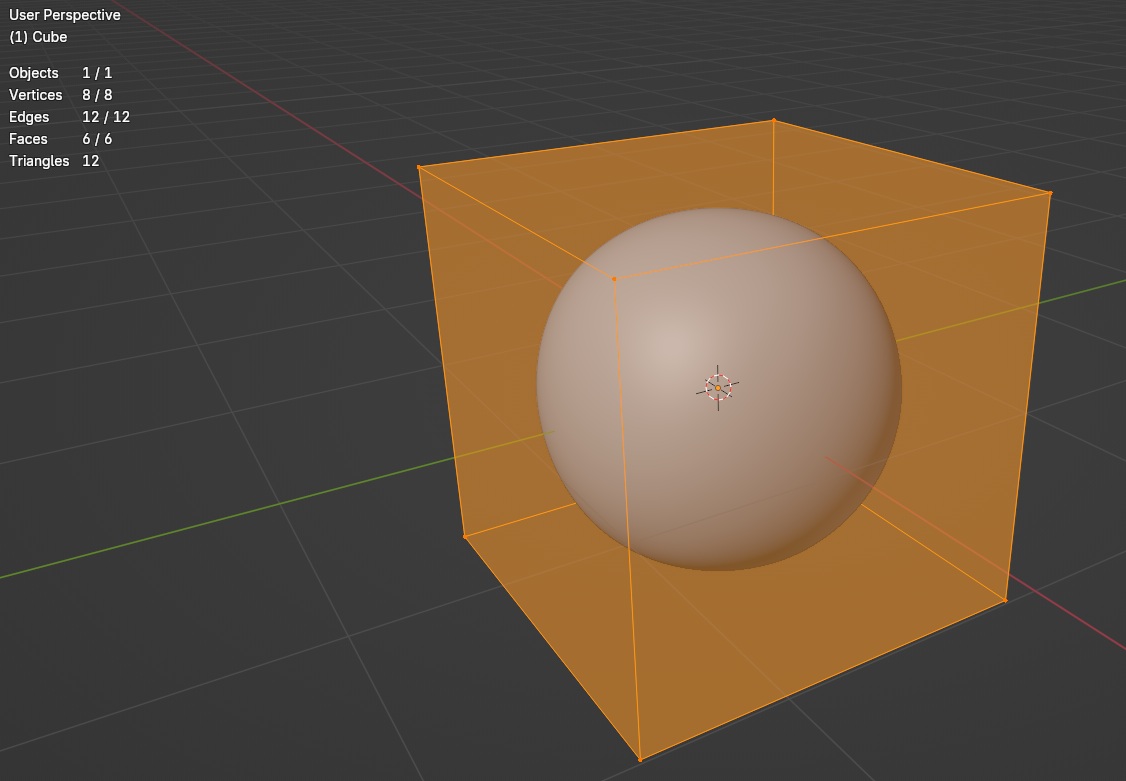
Task: Click the "Objects 1 / 1" statistic
Action: pyautogui.click(x=60, y=73)
